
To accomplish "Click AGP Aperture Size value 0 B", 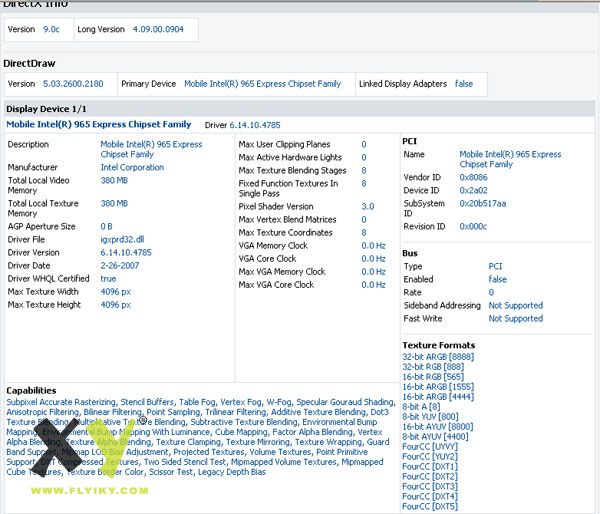I will [106, 227].
